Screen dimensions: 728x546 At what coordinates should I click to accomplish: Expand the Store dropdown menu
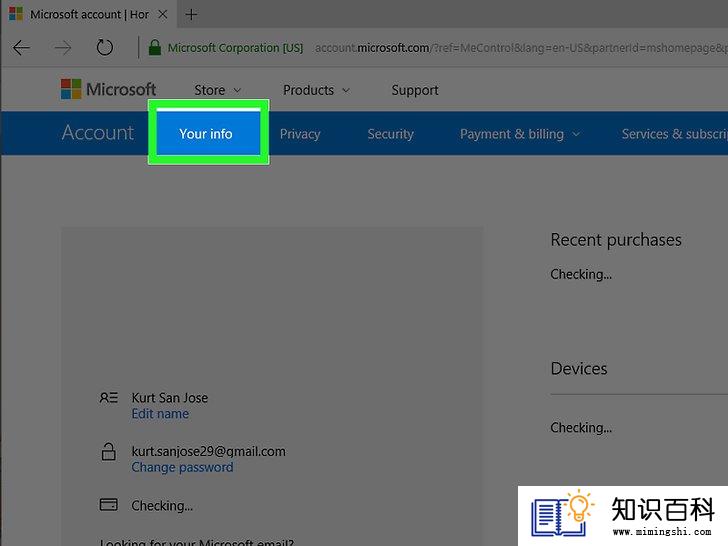217,90
